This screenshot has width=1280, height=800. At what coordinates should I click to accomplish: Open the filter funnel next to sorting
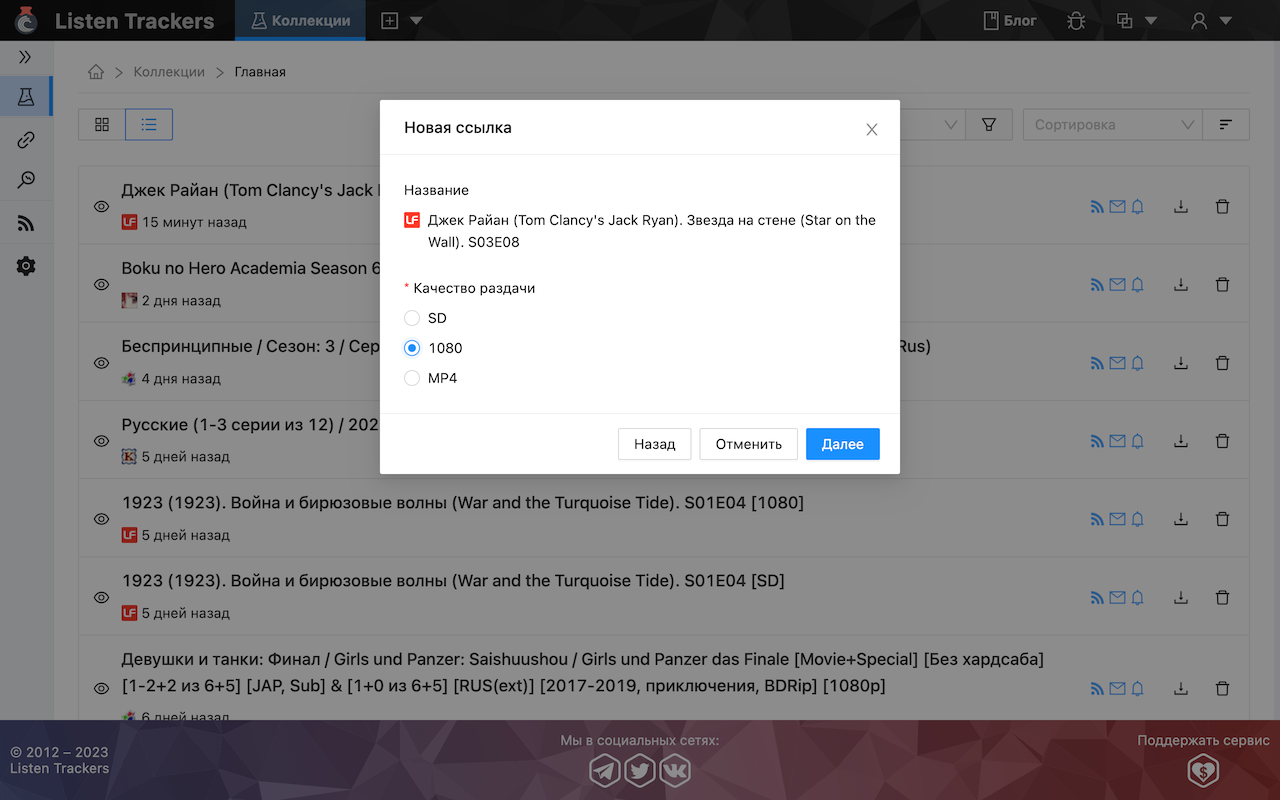[x=989, y=124]
